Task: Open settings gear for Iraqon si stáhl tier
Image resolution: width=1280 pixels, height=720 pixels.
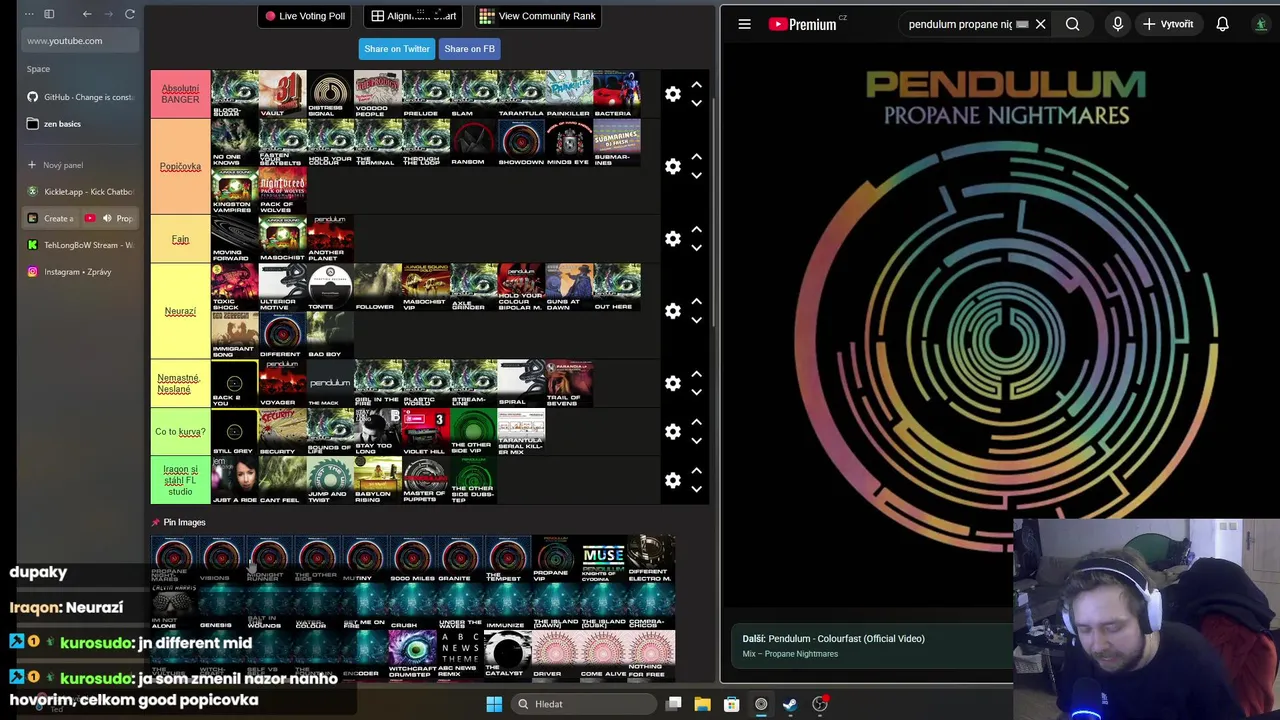Action: [x=673, y=480]
